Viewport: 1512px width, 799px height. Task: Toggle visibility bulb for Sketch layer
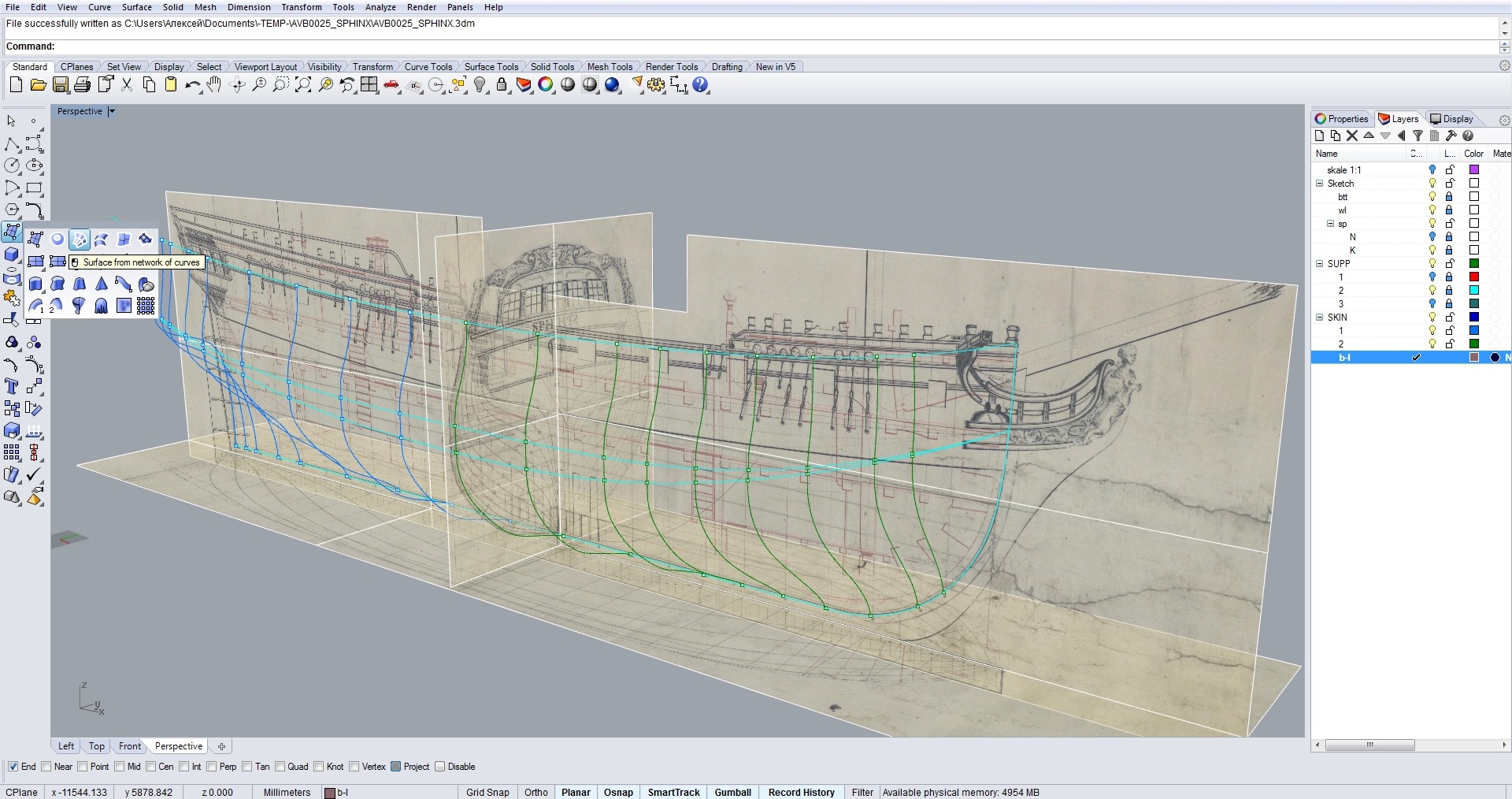pyautogui.click(x=1432, y=184)
